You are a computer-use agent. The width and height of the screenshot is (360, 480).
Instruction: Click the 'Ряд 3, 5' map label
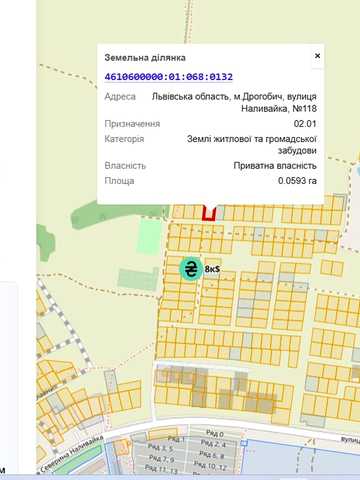161,448
